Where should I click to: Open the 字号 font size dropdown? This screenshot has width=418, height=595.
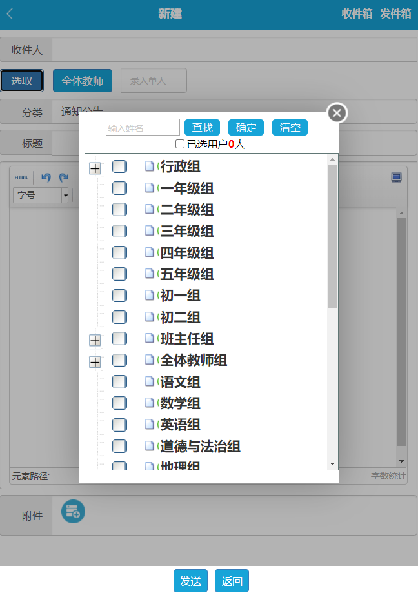[x=66, y=195]
